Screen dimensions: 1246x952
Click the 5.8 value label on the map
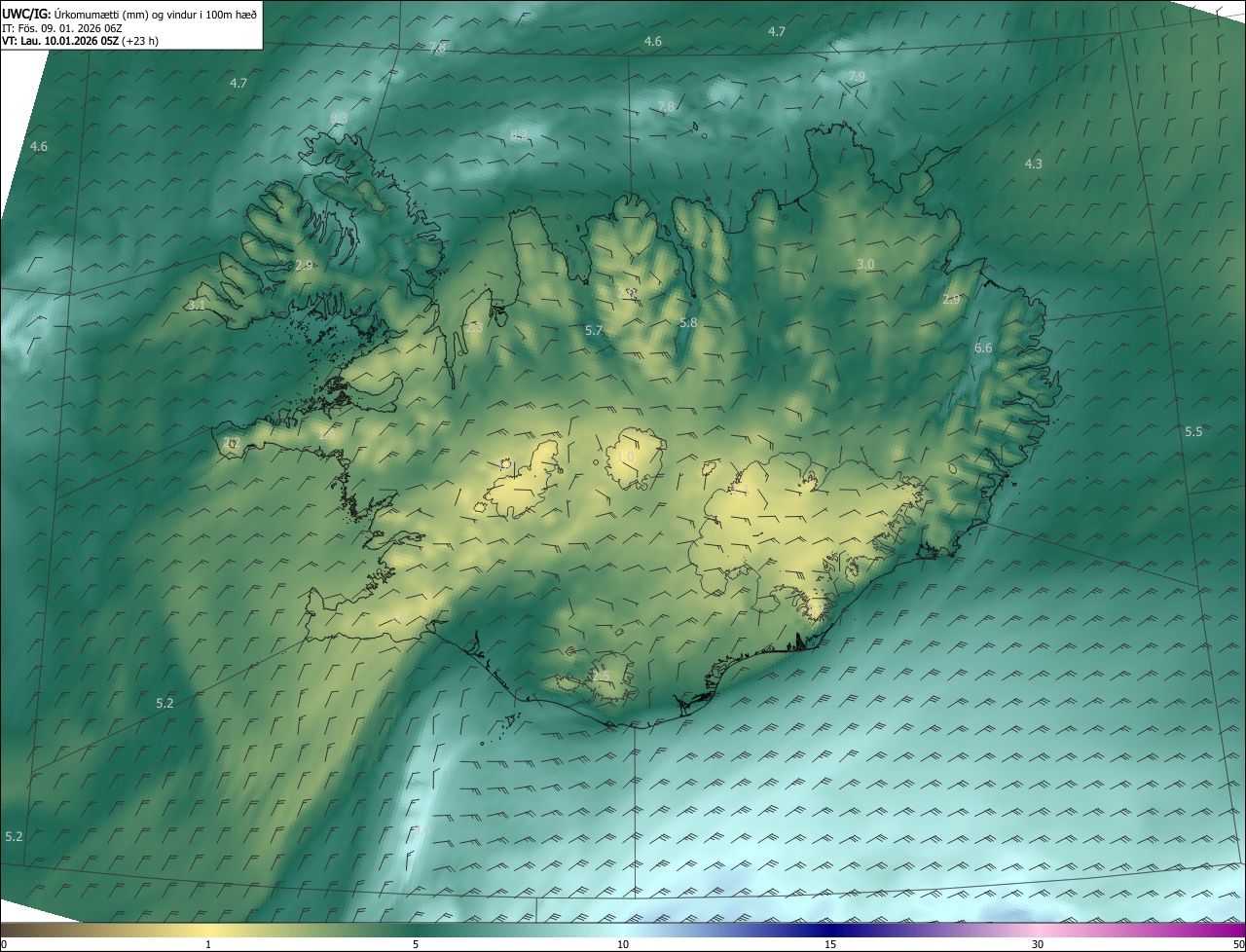click(688, 322)
